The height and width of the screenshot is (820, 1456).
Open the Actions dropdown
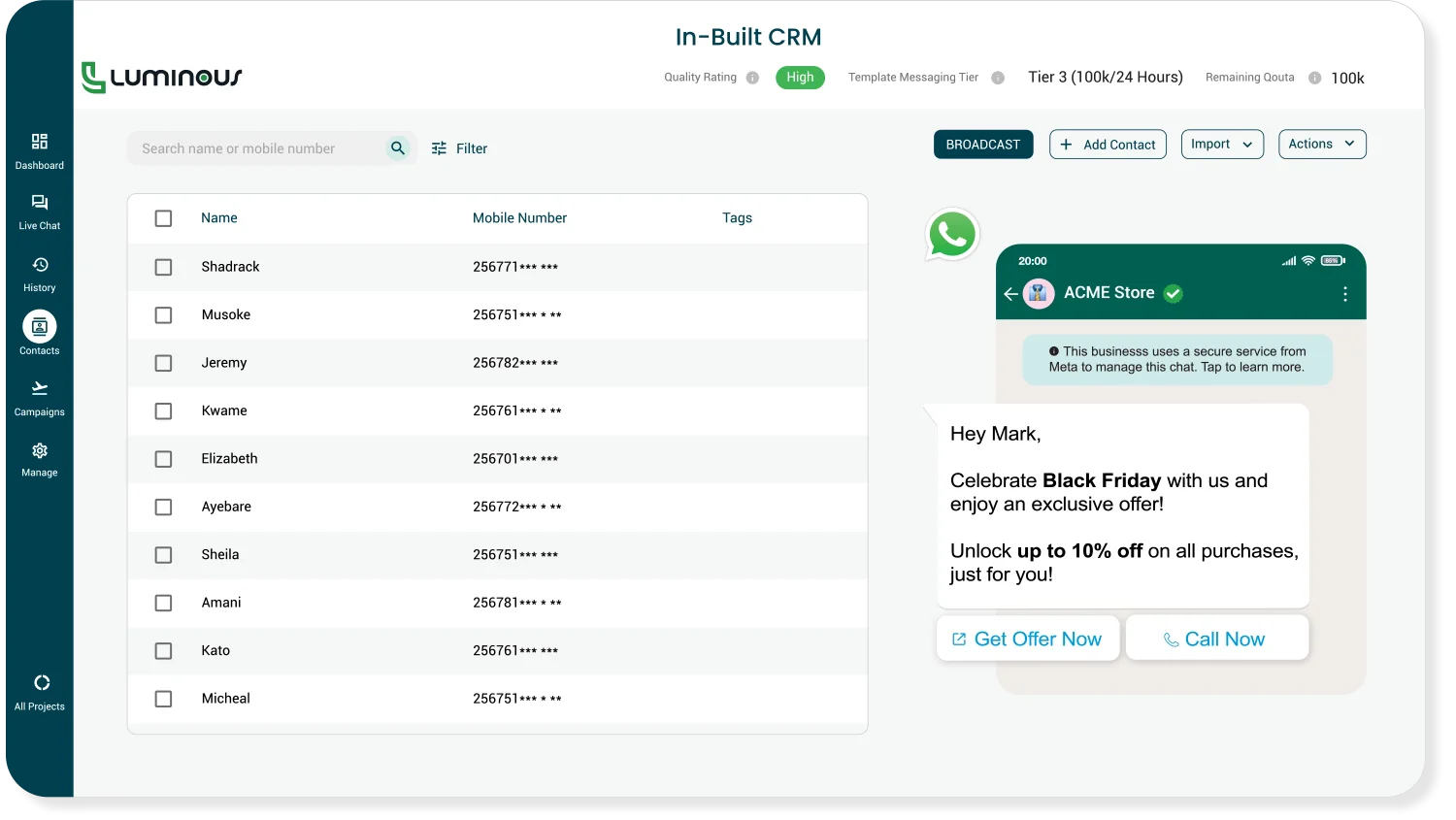[1322, 144]
